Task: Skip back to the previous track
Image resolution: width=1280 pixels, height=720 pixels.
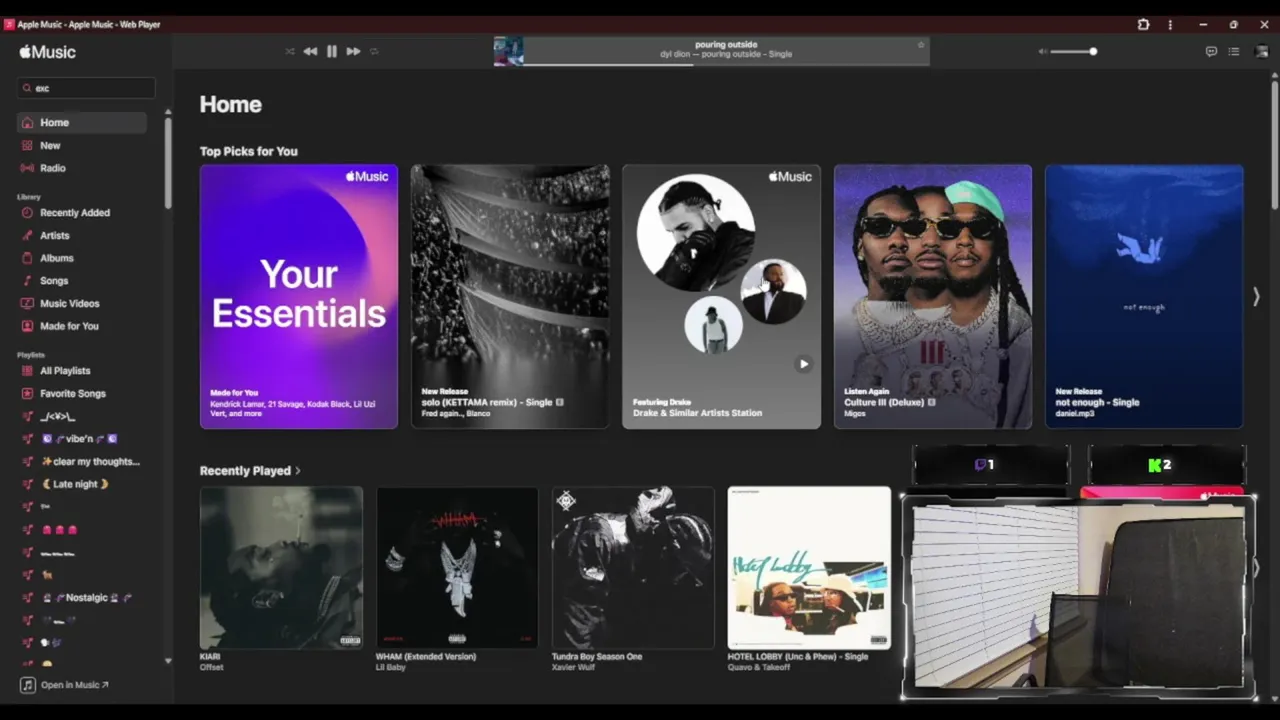Action: click(x=310, y=51)
